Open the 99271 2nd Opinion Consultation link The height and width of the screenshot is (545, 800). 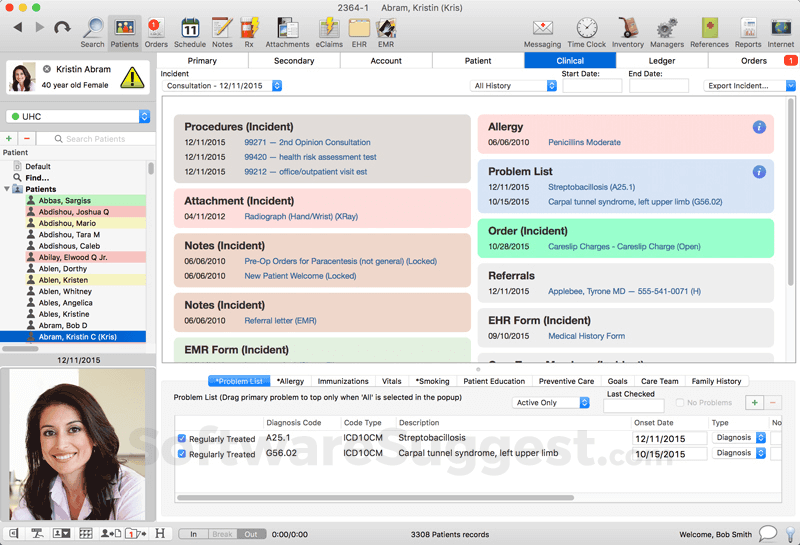307,143
